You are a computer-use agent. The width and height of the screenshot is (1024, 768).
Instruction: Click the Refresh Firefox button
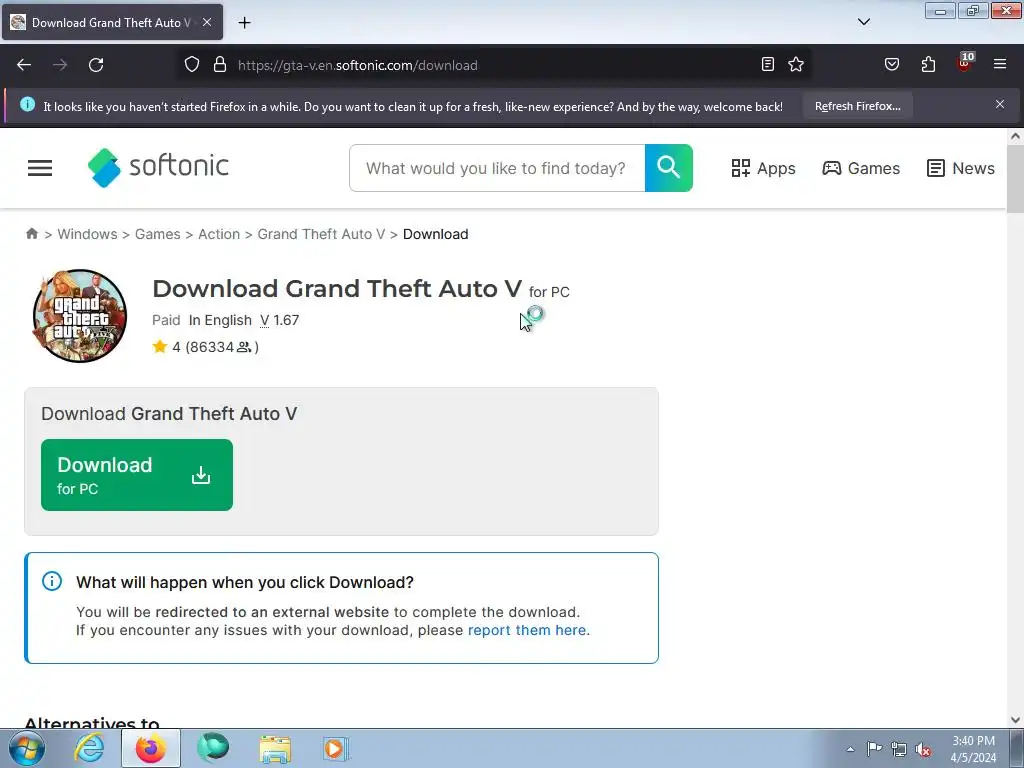coord(857,106)
